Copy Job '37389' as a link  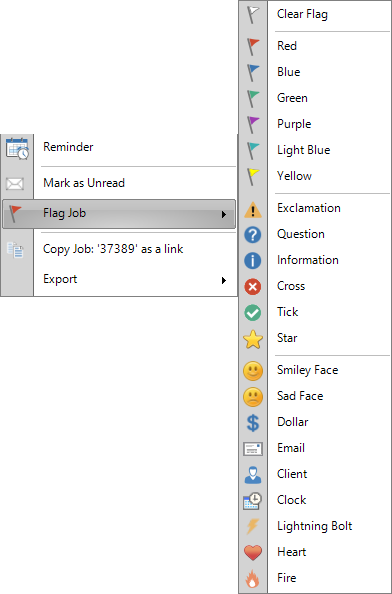click(119, 249)
